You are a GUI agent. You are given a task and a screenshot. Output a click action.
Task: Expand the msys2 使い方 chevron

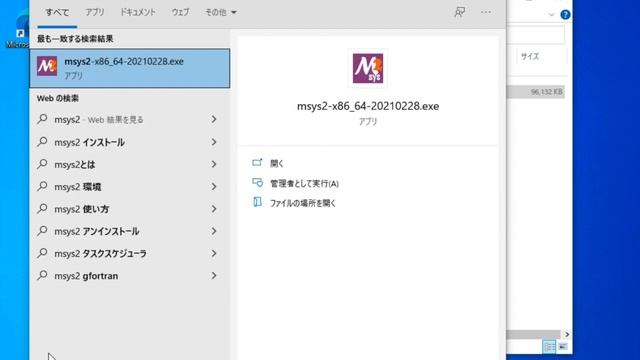tap(214, 209)
